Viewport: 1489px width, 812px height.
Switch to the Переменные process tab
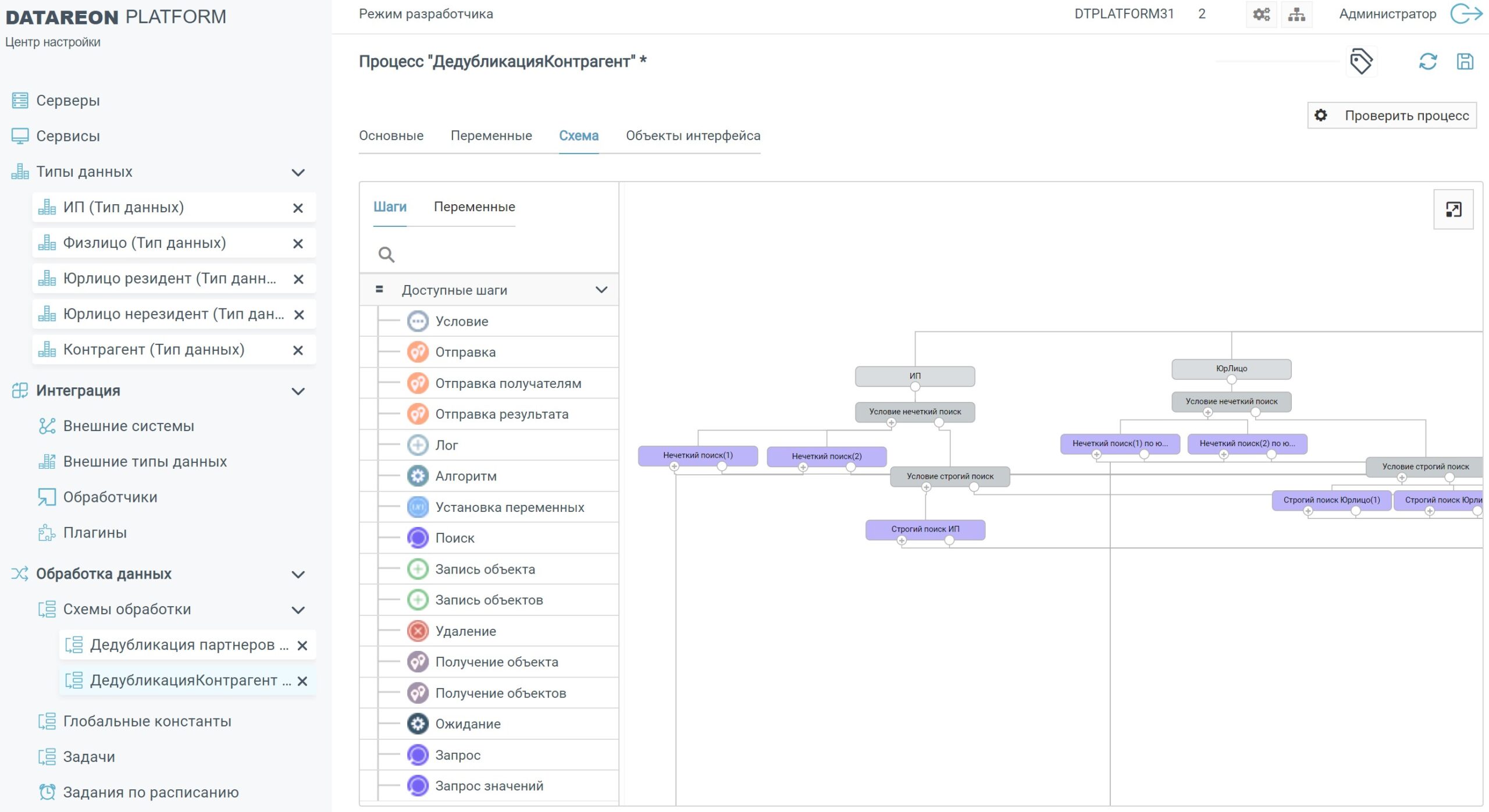(491, 136)
